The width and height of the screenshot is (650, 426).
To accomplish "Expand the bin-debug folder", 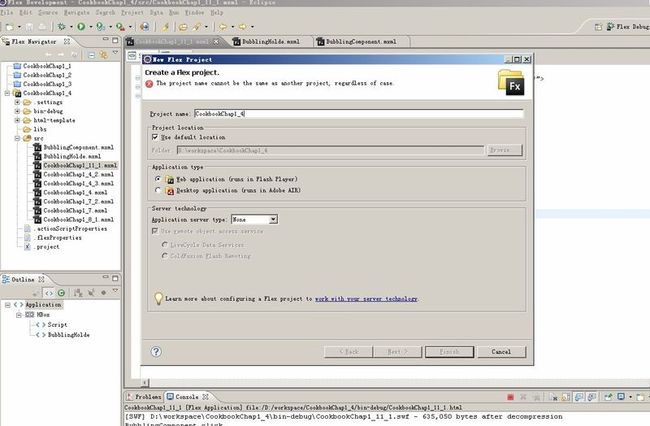I will (17, 111).
